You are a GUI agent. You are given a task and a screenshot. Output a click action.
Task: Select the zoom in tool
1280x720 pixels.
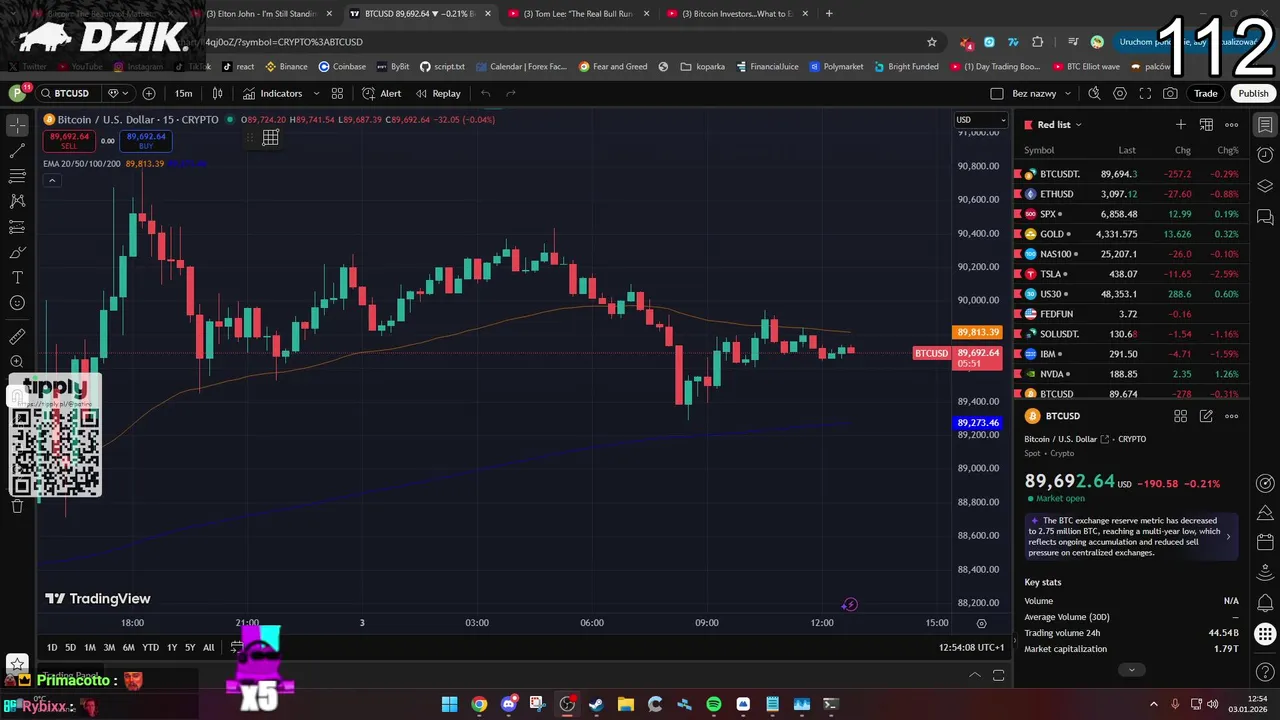pos(18,362)
